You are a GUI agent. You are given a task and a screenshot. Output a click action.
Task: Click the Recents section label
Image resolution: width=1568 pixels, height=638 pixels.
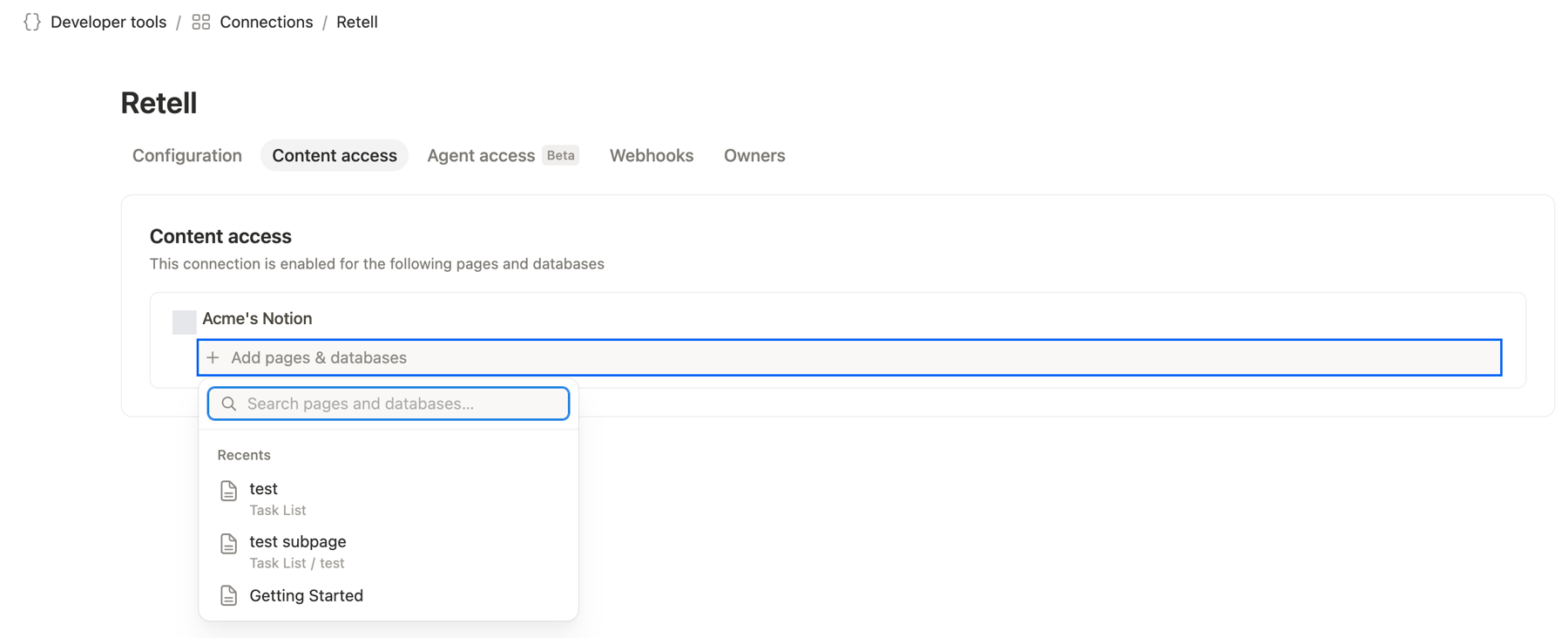tap(244, 455)
